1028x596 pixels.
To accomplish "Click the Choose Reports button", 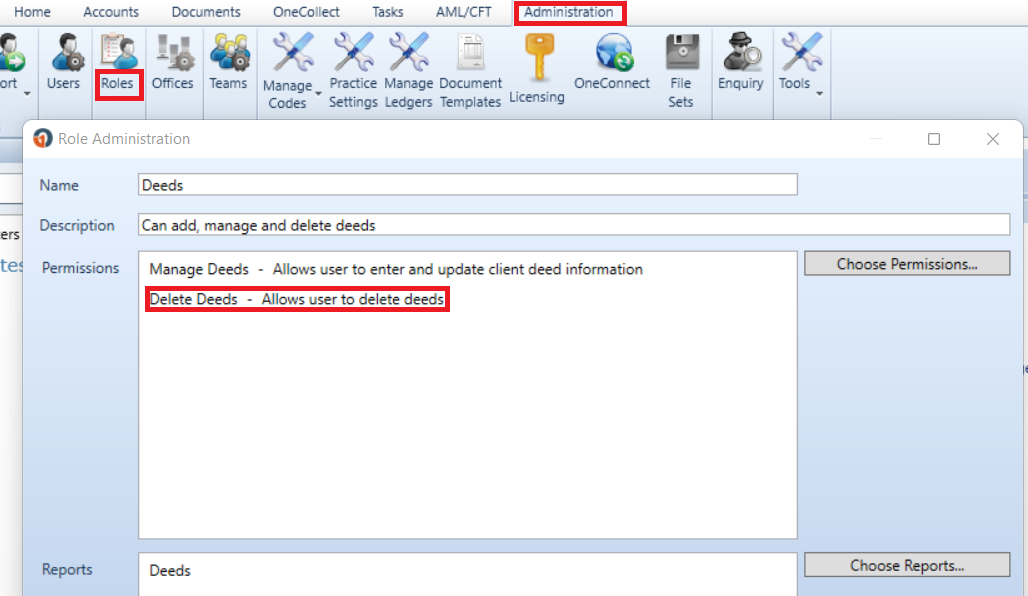I will [907, 565].
